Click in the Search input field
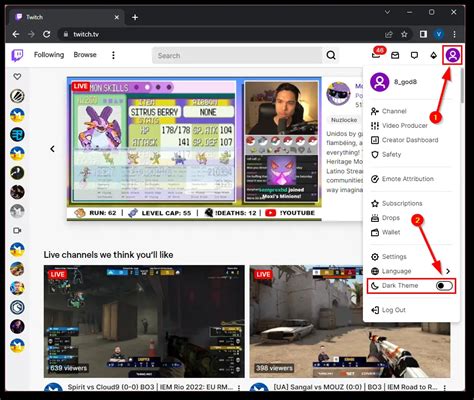 coord(237,55)
